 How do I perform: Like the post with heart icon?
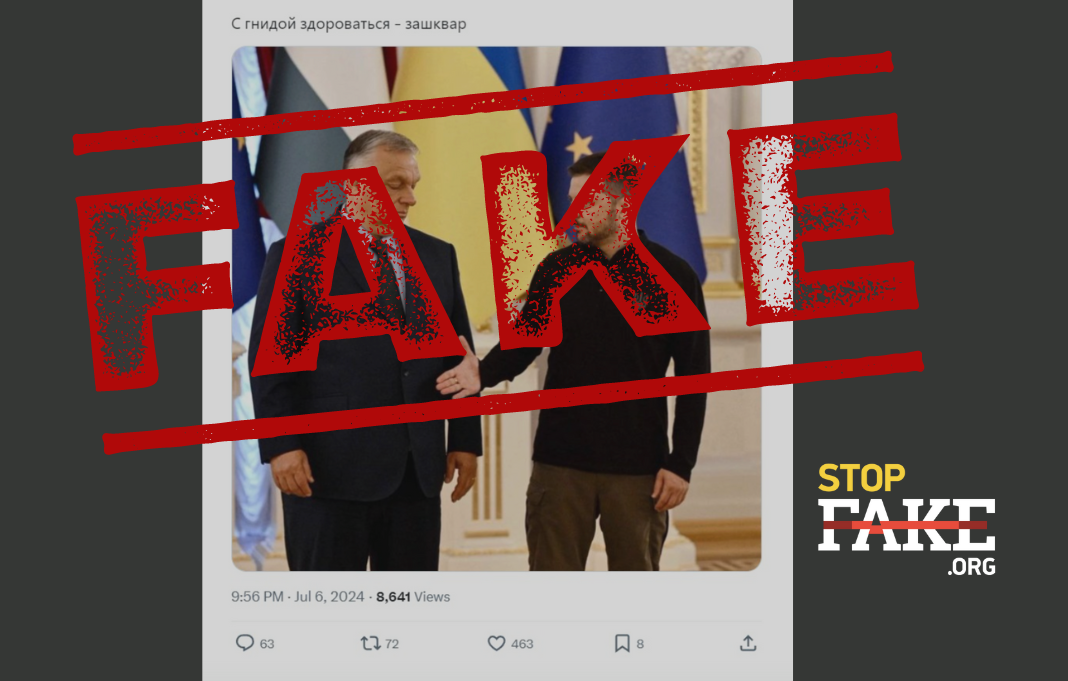(x=497, y=643)
